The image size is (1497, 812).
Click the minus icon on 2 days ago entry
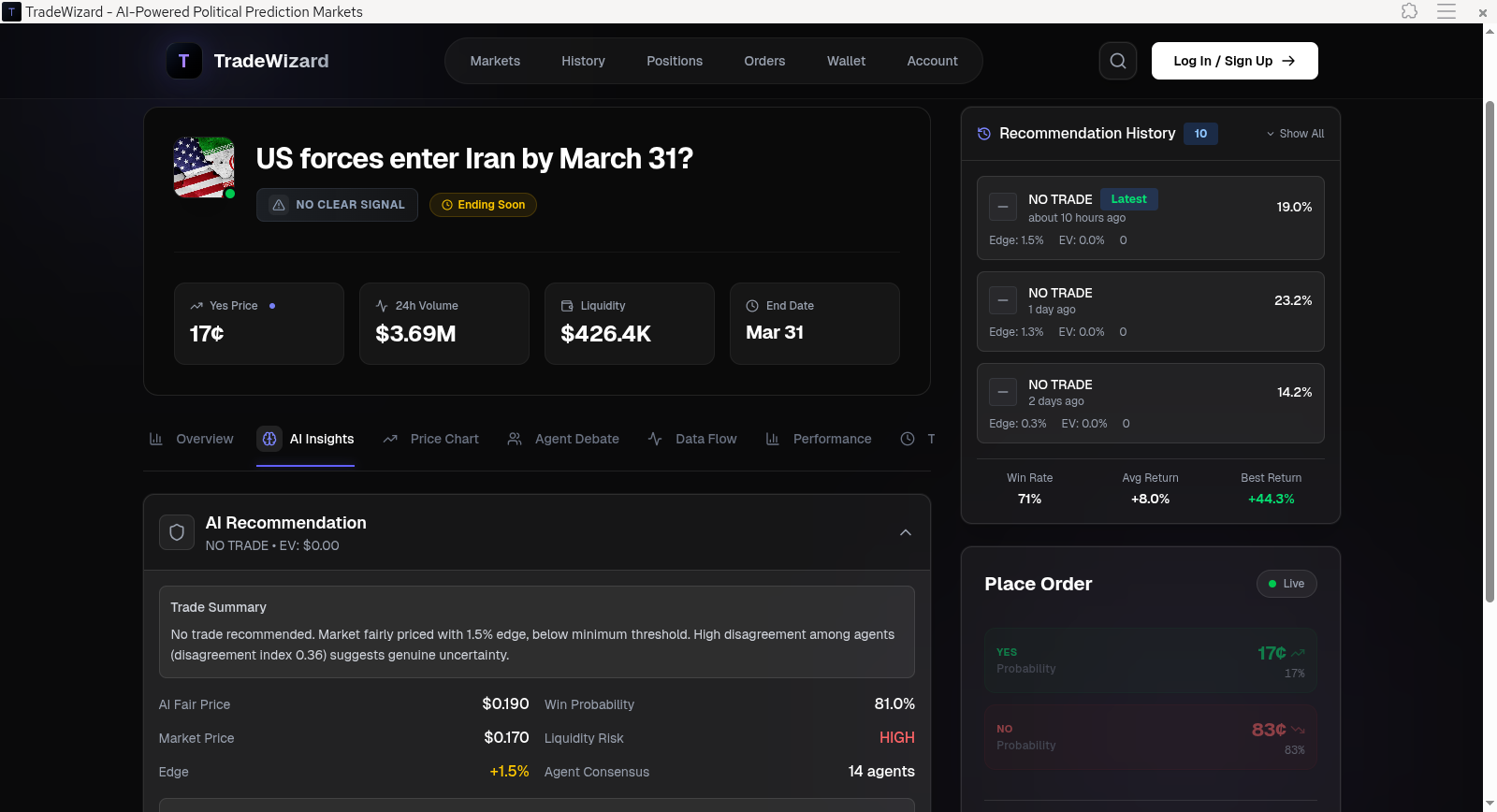(1003, 392)
